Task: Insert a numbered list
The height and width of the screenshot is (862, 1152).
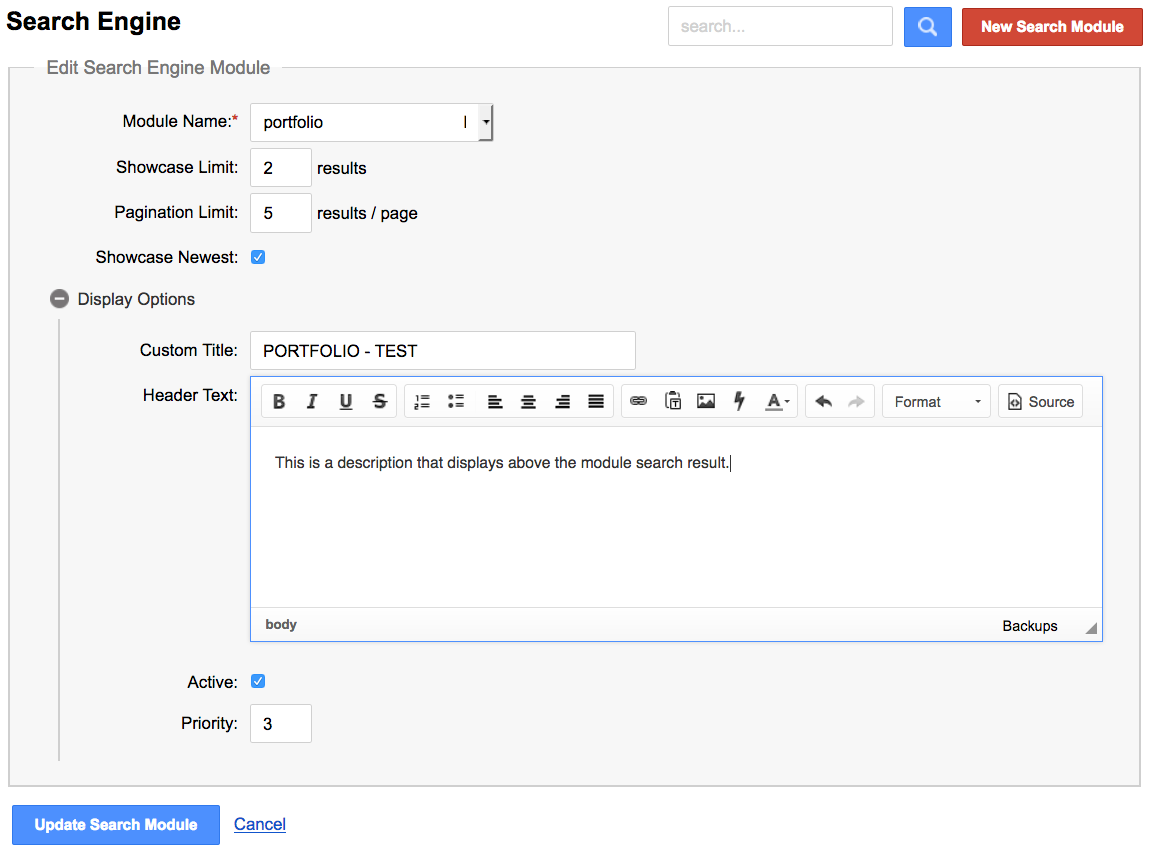Action: [x=422, y=402]
